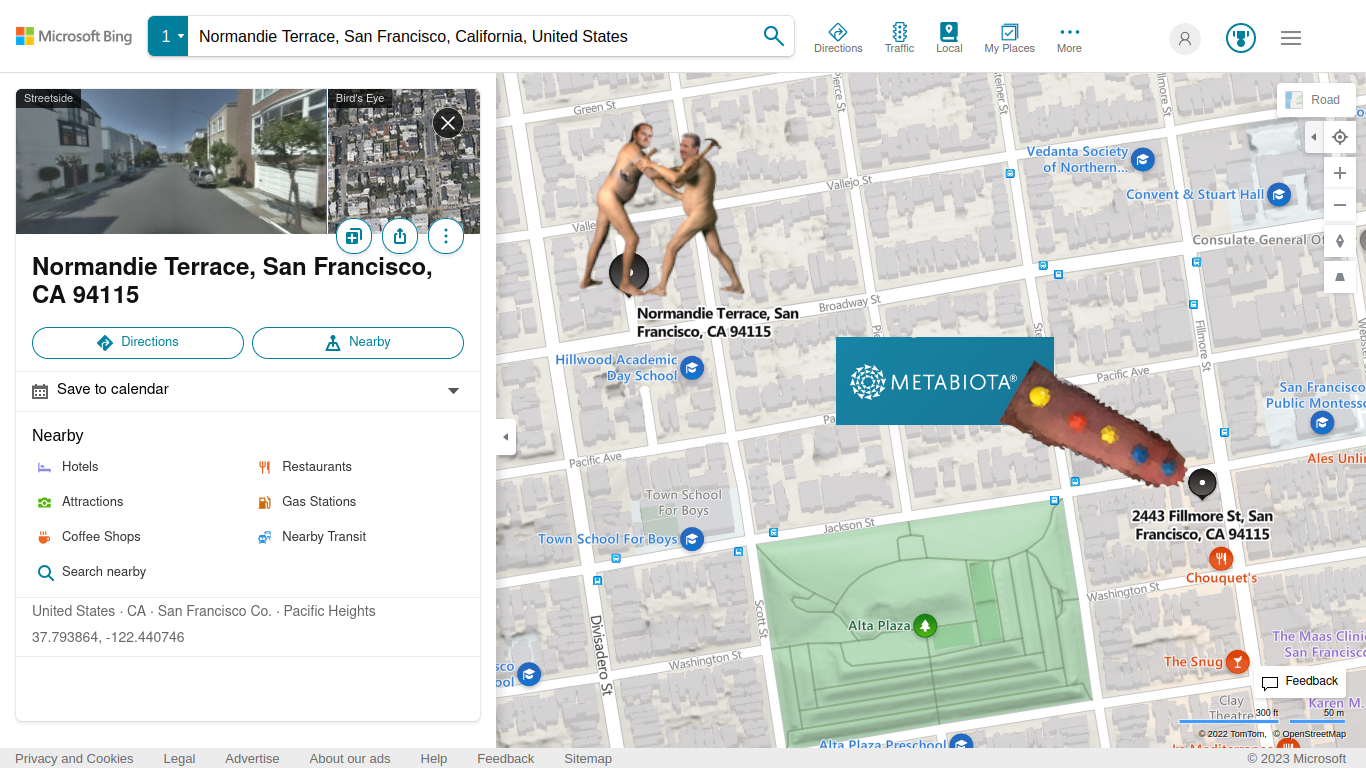Select the 2443 Fillmore St map pin

(x=1202, y=484)
